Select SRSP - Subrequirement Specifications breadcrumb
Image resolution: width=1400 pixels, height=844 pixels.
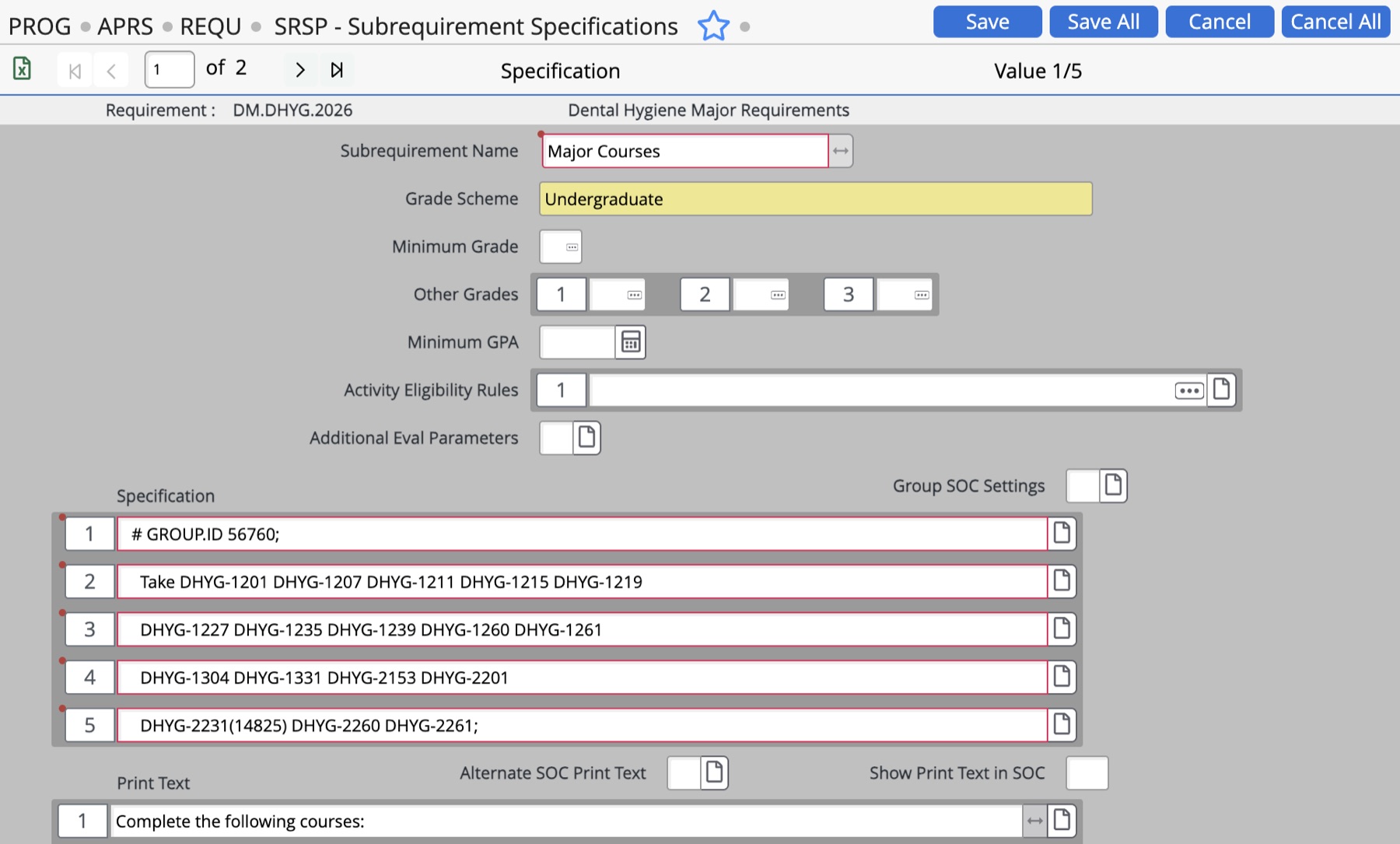pos(476,26)
